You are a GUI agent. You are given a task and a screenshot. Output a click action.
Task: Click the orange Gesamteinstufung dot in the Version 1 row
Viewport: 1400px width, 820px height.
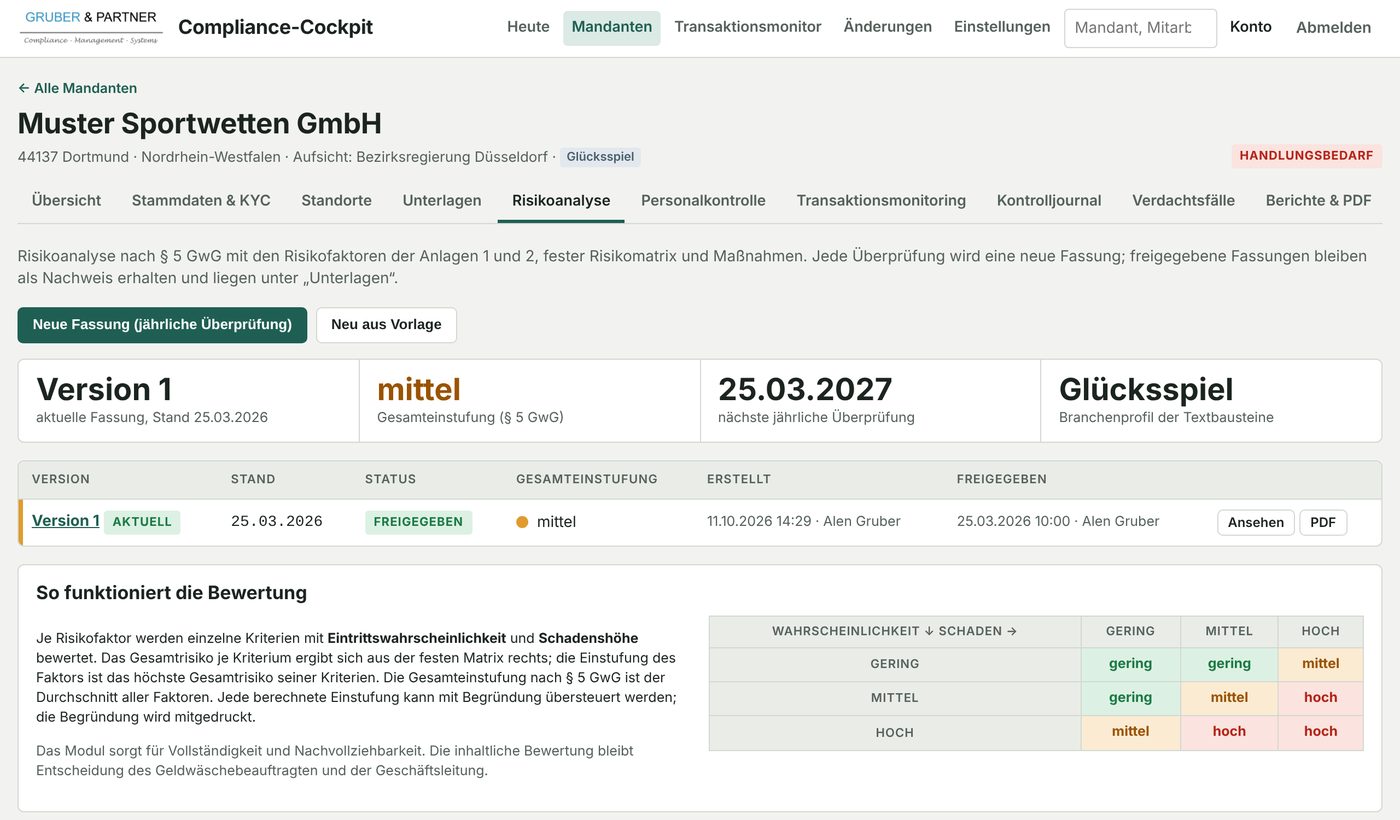[522, 522]
